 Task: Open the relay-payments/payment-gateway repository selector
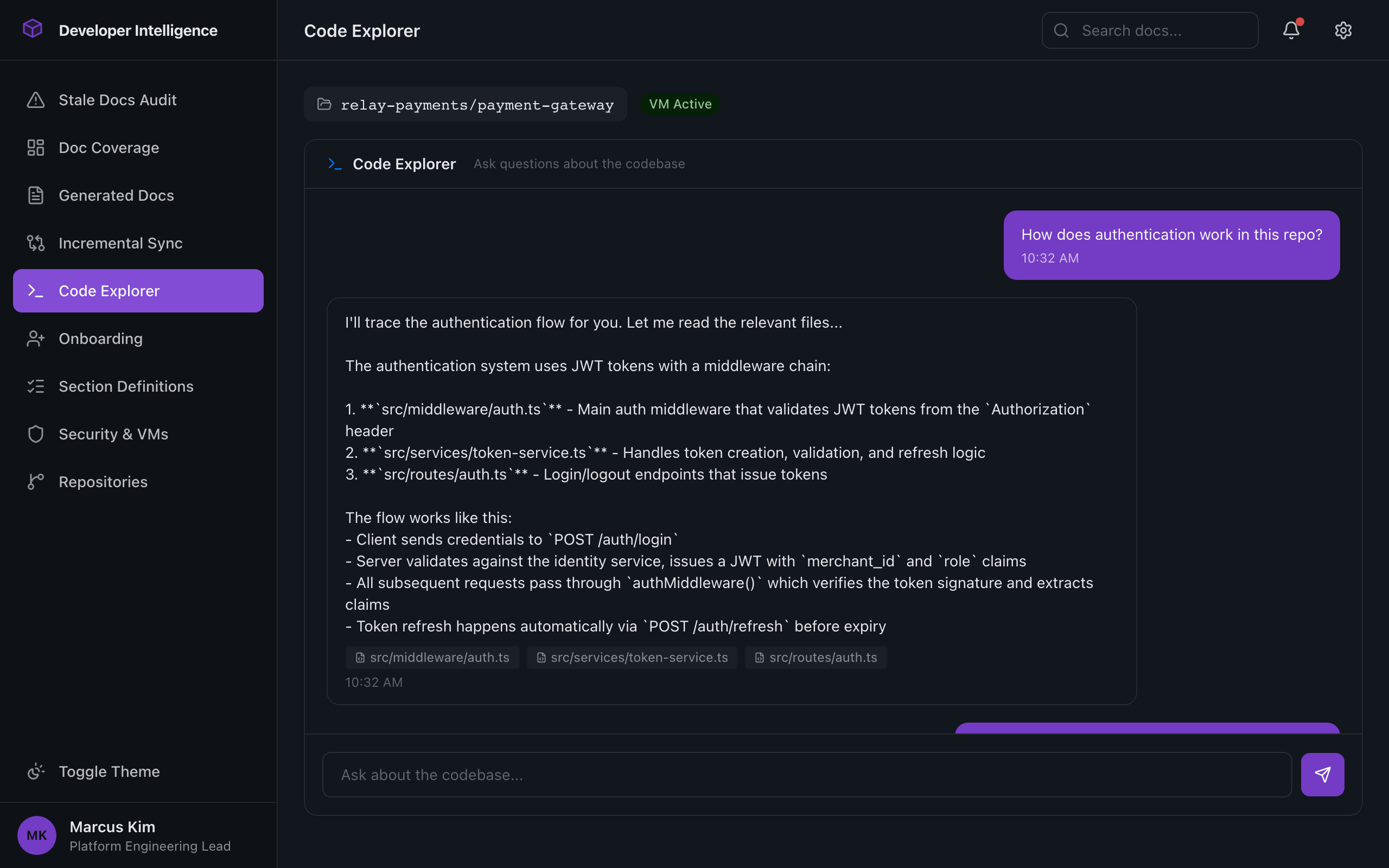tap(466, 104)
